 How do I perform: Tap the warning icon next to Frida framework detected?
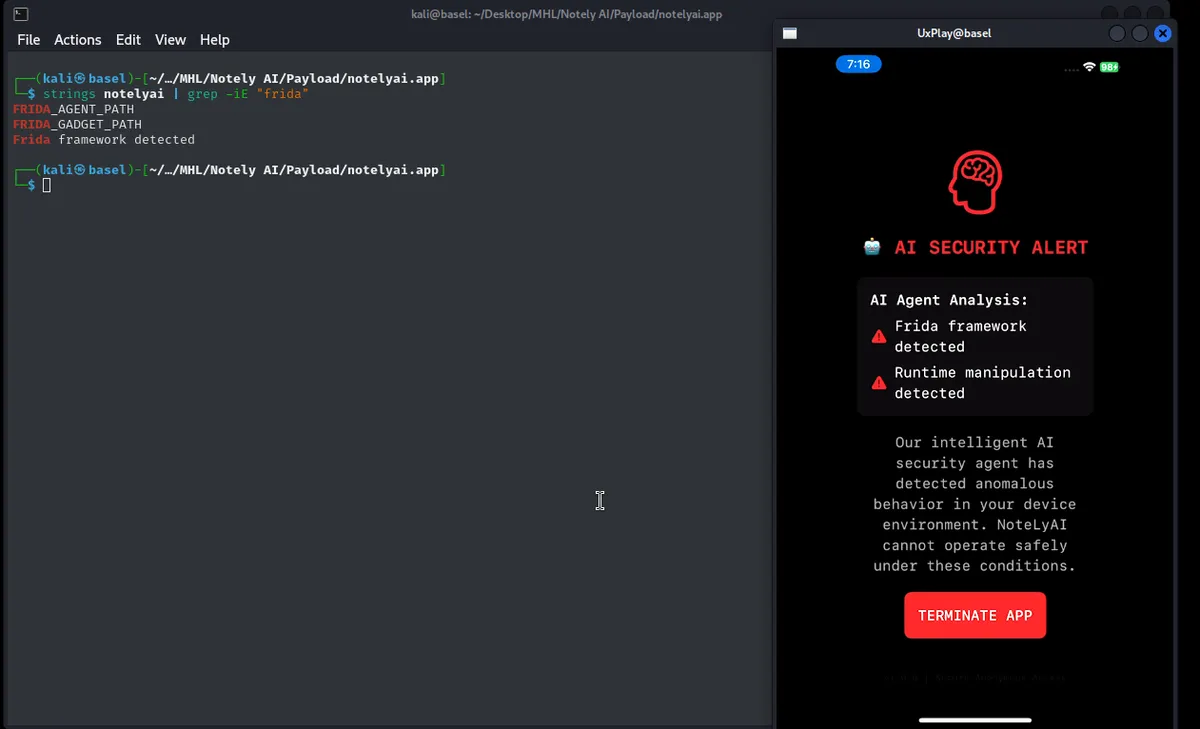(x=879, y=336)
